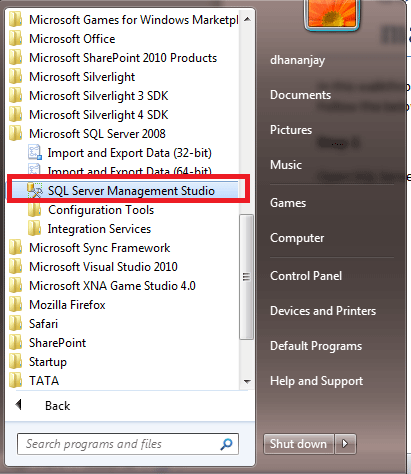This screenshot has width=411, height=474.
Task: Open Documents from the Start menu
Action: (300, 95)
